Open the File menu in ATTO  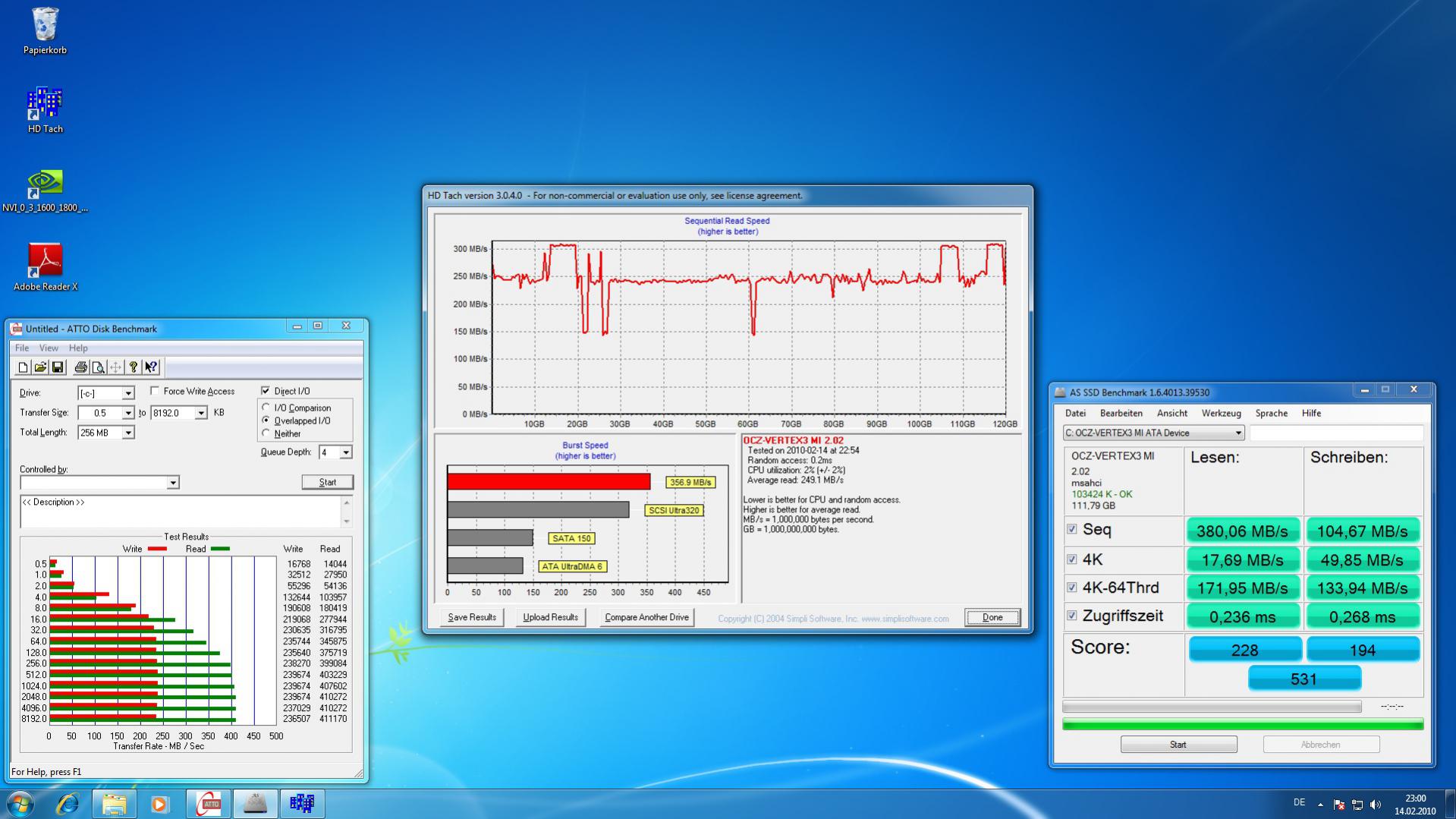(x=22, y=348)
